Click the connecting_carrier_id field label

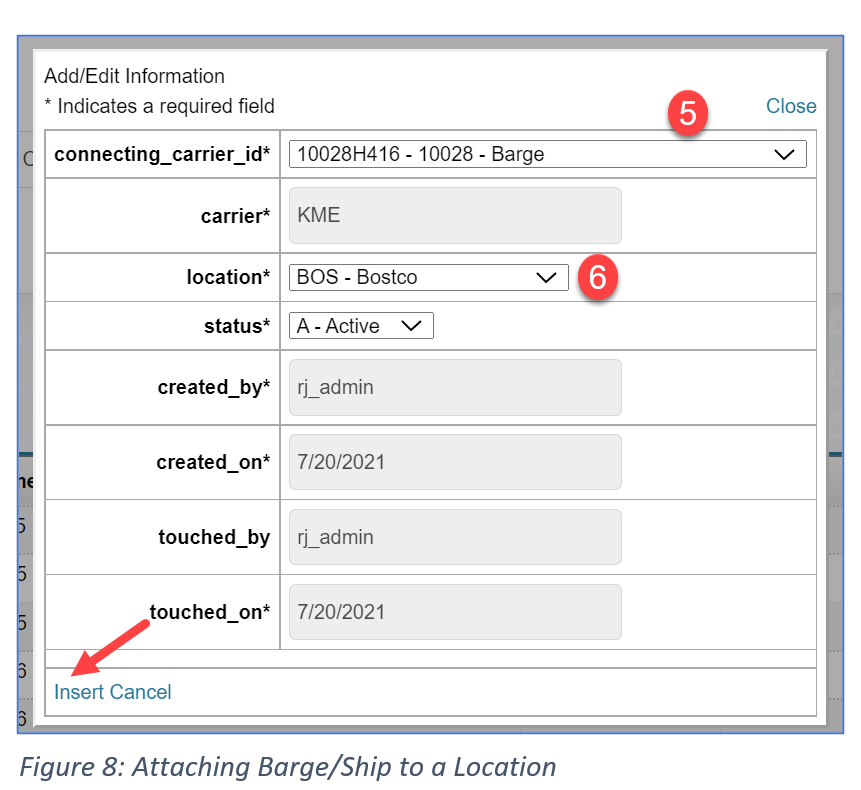click(x=162, y=155)
